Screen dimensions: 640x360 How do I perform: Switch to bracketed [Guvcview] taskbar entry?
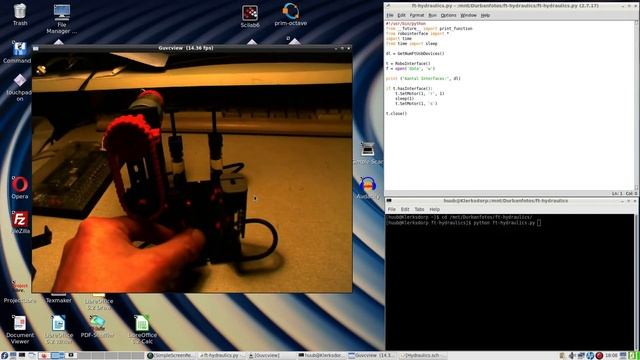(x=271, y=356)
